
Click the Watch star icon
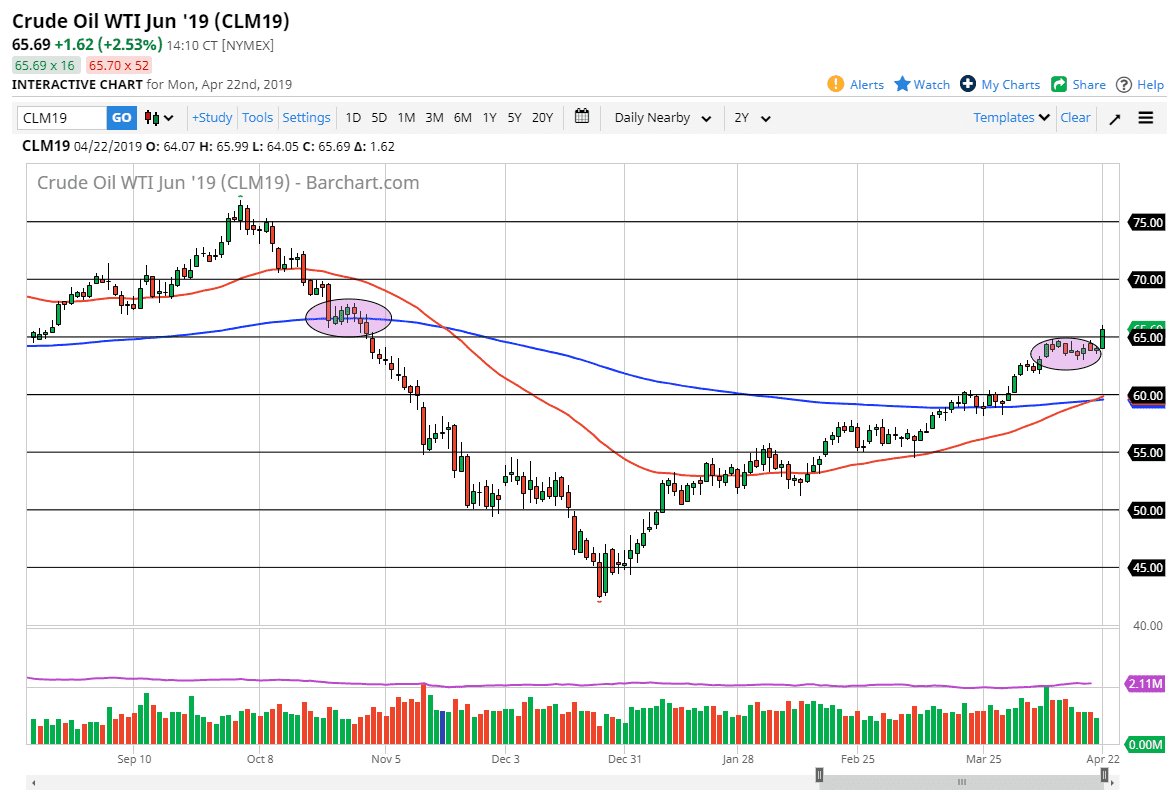click(902, 84)
